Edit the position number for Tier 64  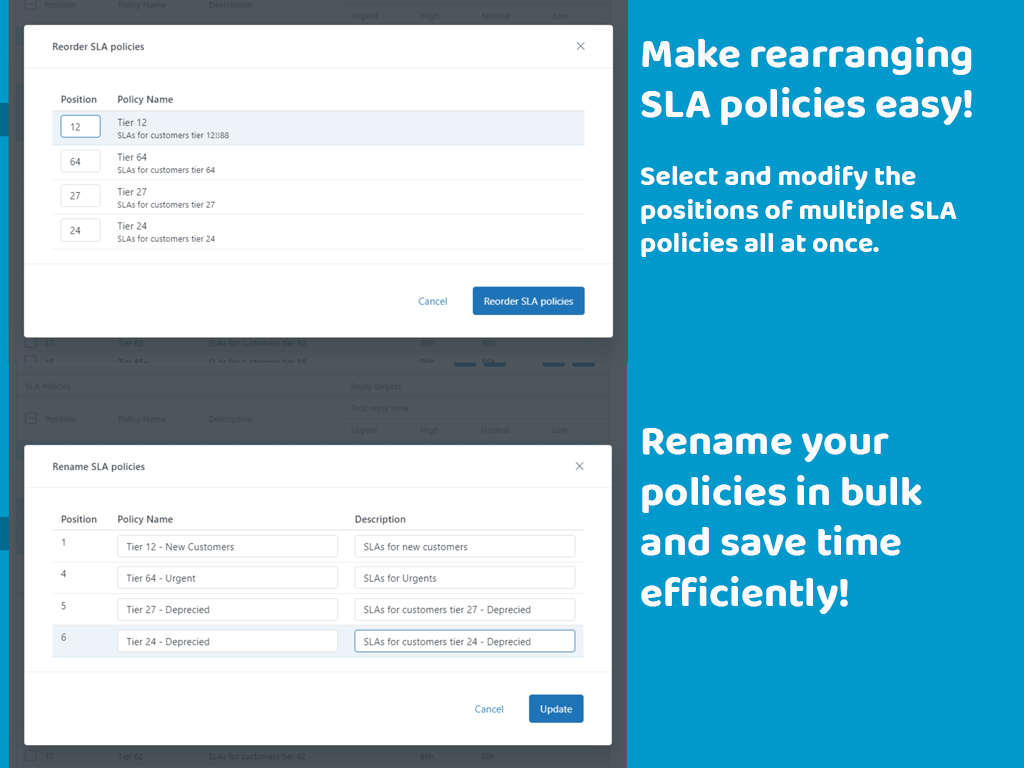80,160
